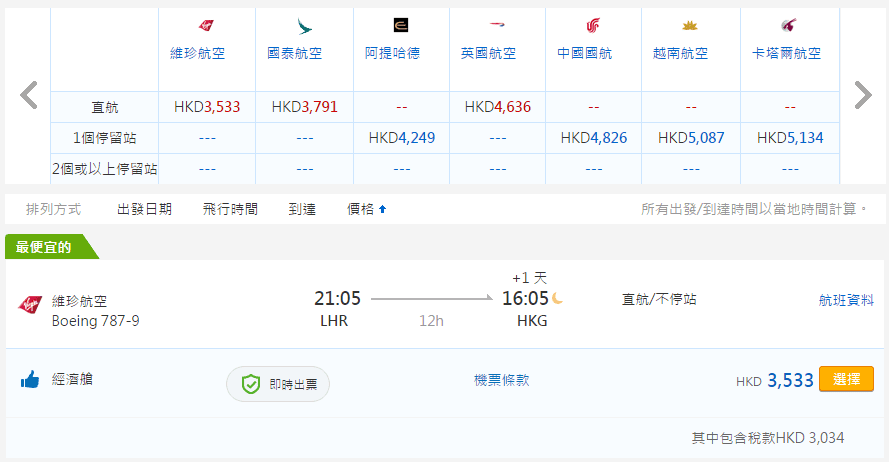The image size is (889, 462).
Task: Sort results by 到達 time
Action: coord(302,209)
